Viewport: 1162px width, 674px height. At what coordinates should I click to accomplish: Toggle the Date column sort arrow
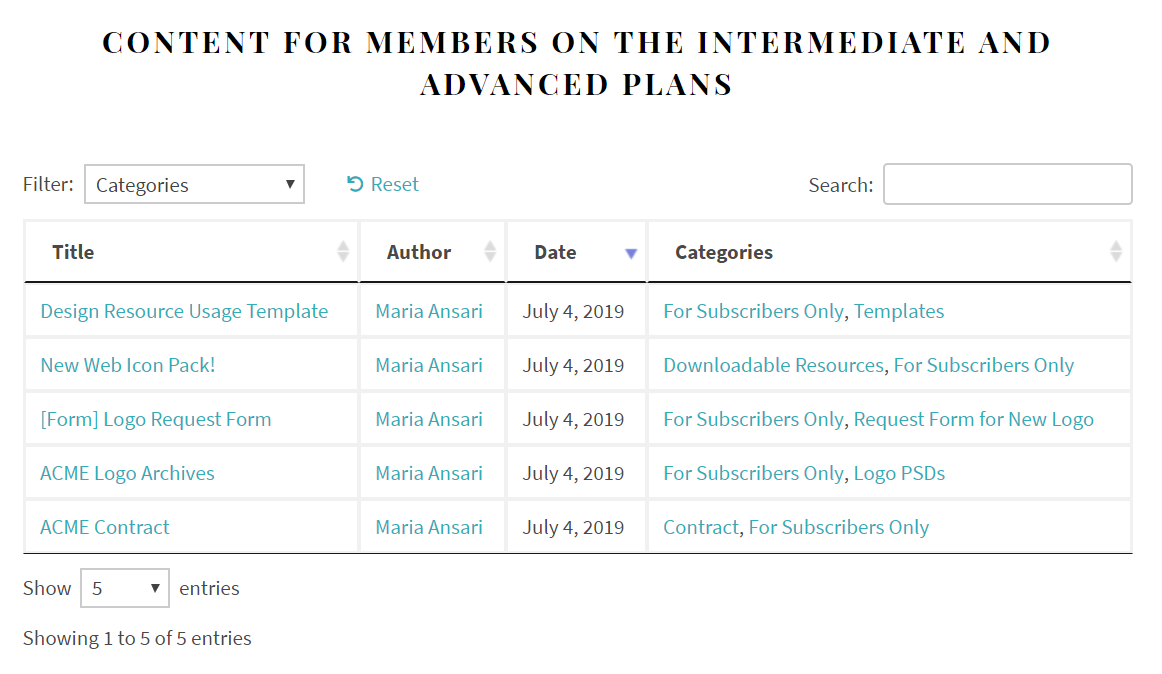coord(631,254)
